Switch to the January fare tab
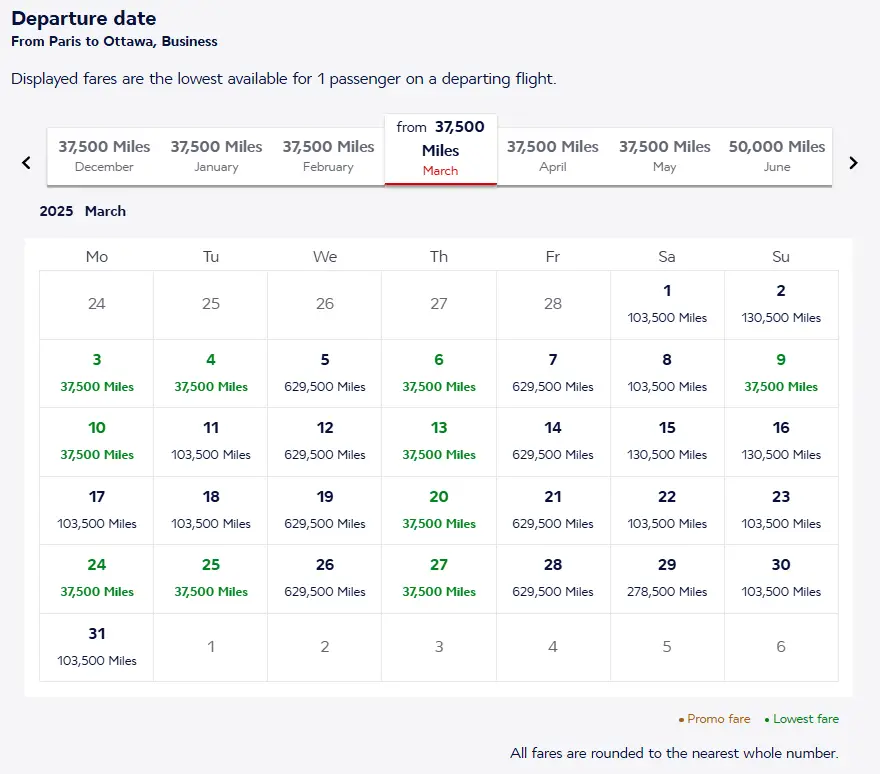 216,156
